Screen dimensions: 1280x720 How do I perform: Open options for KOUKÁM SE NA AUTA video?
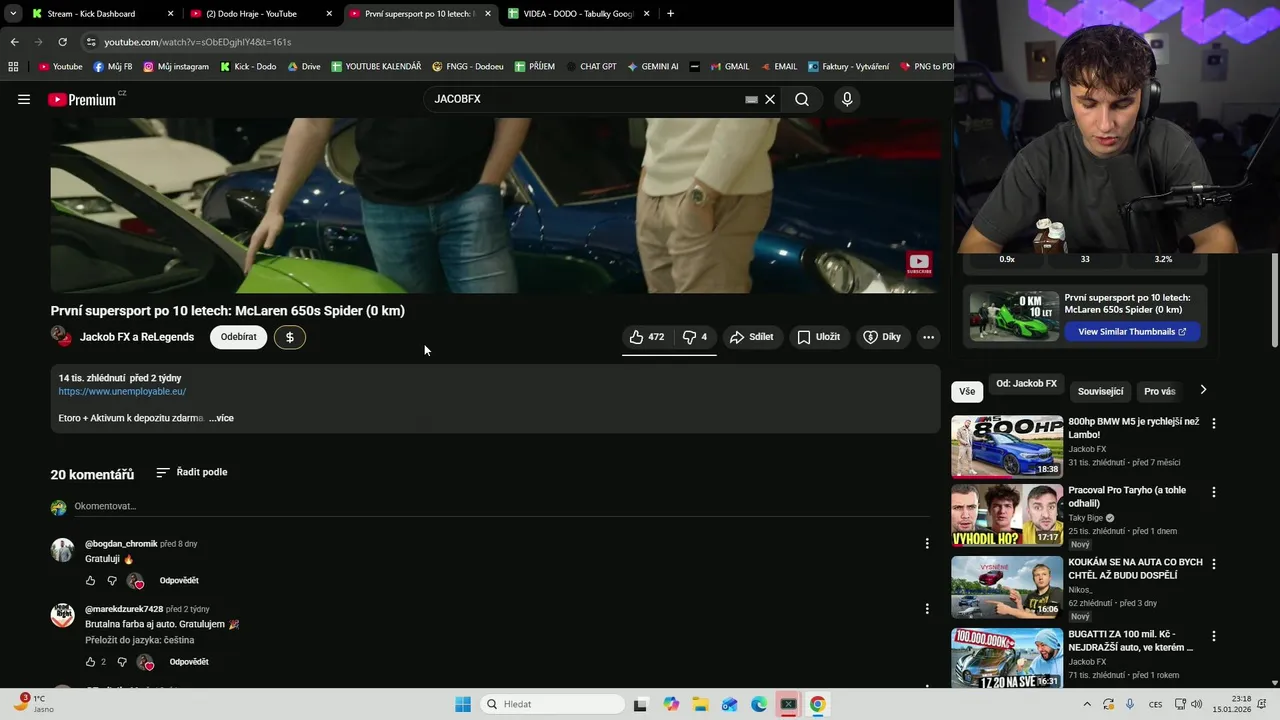click(x=1214, y=564)
